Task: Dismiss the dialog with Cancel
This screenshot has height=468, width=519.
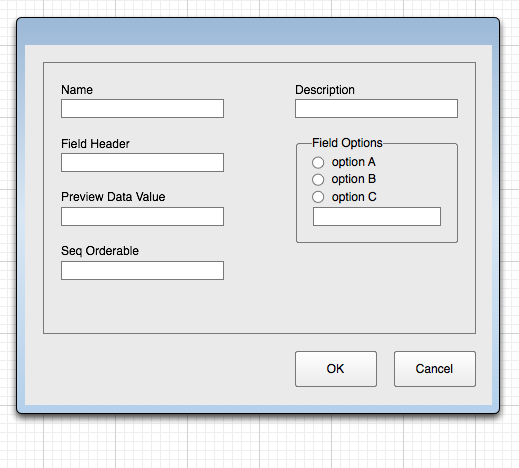Action: click(435, 369)
